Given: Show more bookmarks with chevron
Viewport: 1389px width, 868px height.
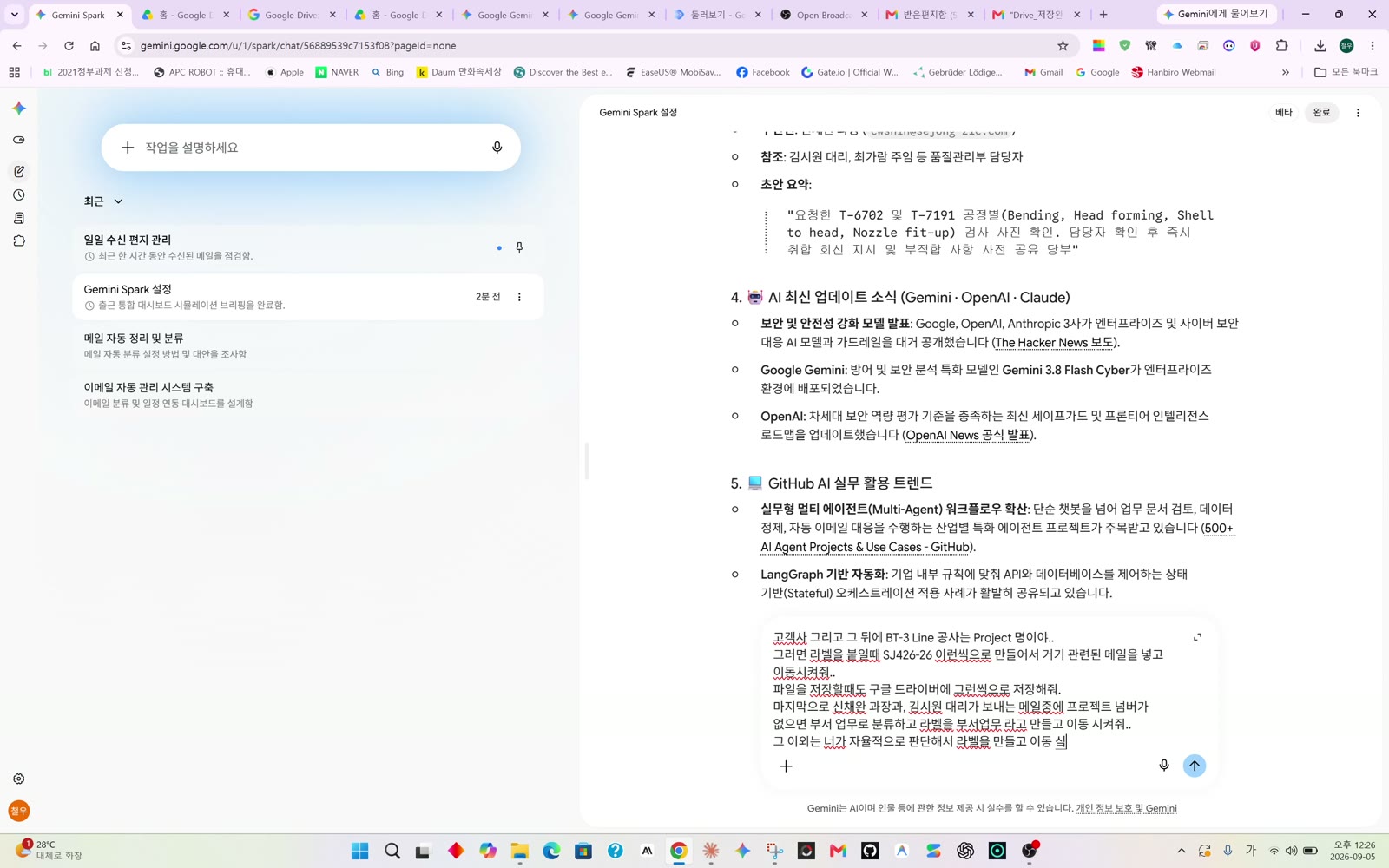Looking at the screenshot, I should pyautogui.click(x=1286, y=72).
